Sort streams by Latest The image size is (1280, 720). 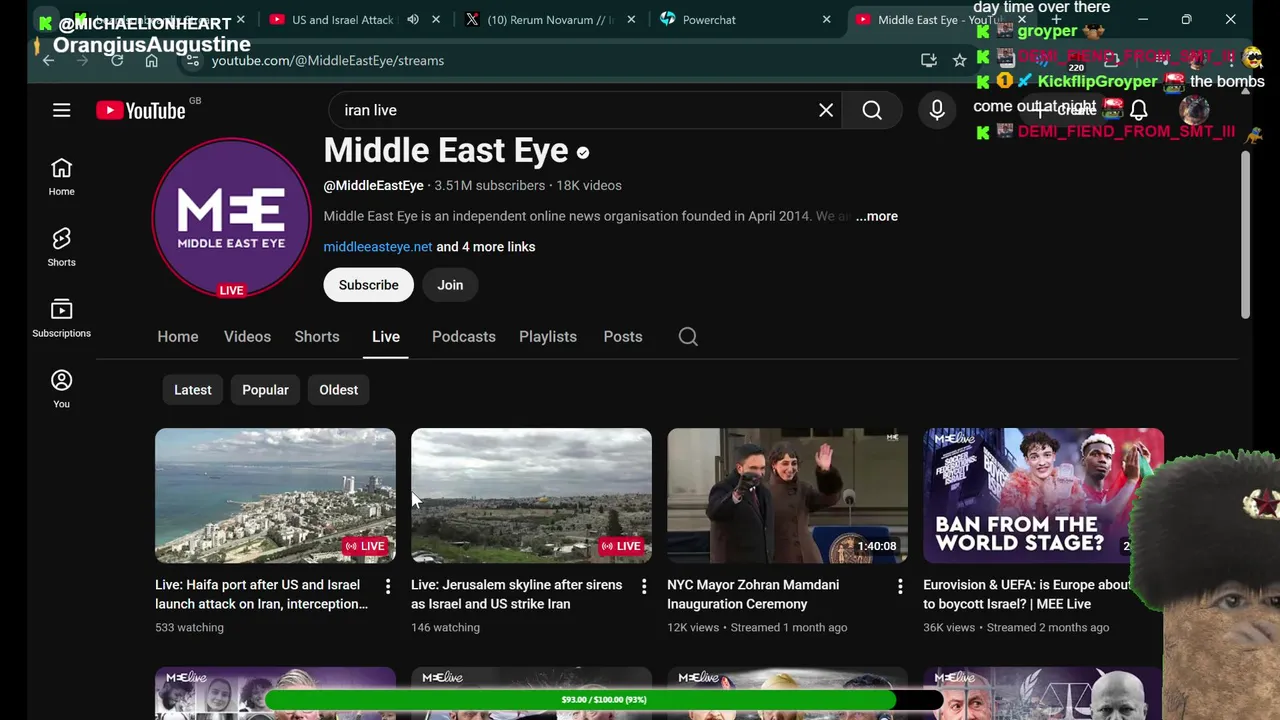point(193,390)
